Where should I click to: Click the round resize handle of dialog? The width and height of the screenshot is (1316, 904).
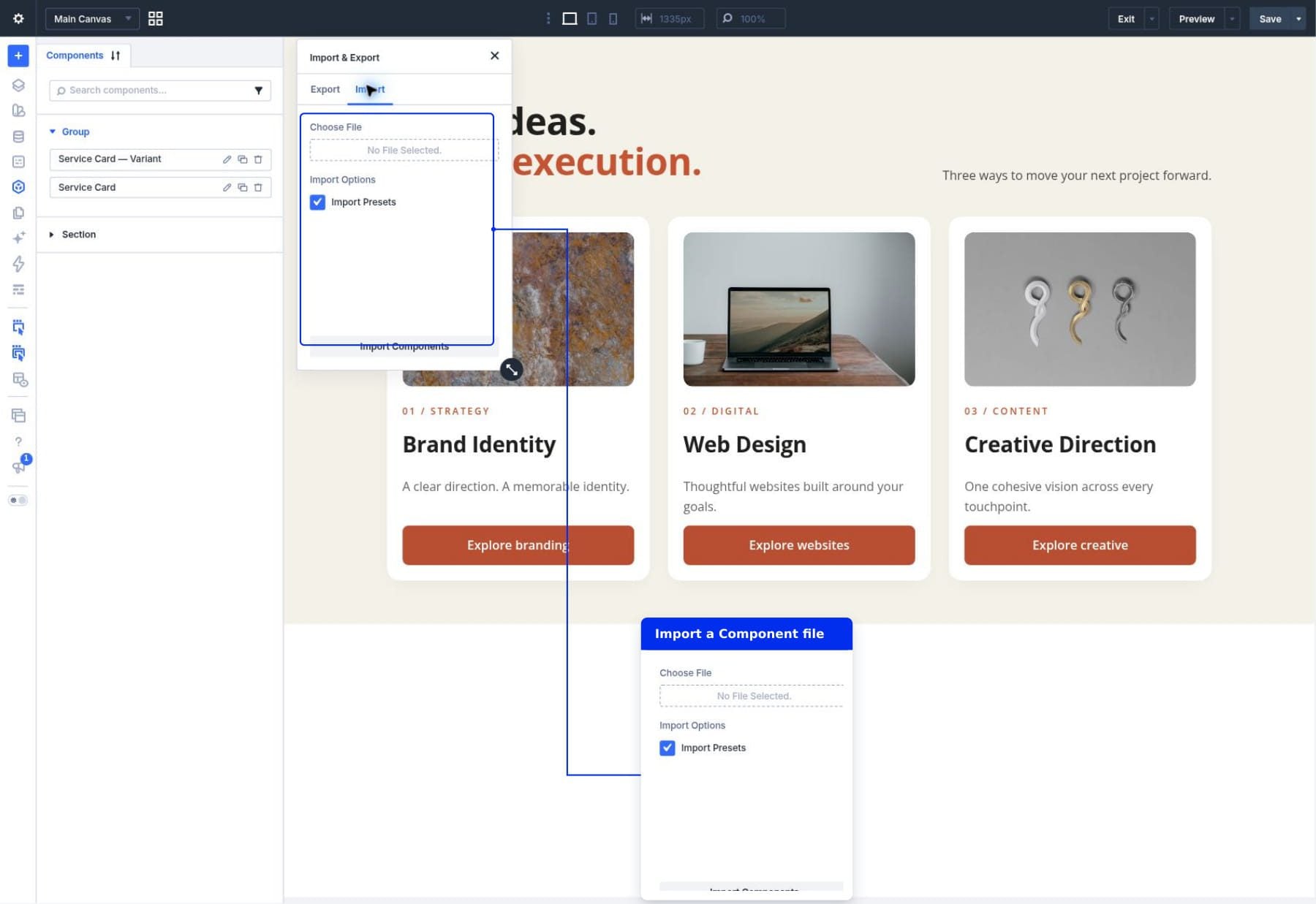coord(511,370)
